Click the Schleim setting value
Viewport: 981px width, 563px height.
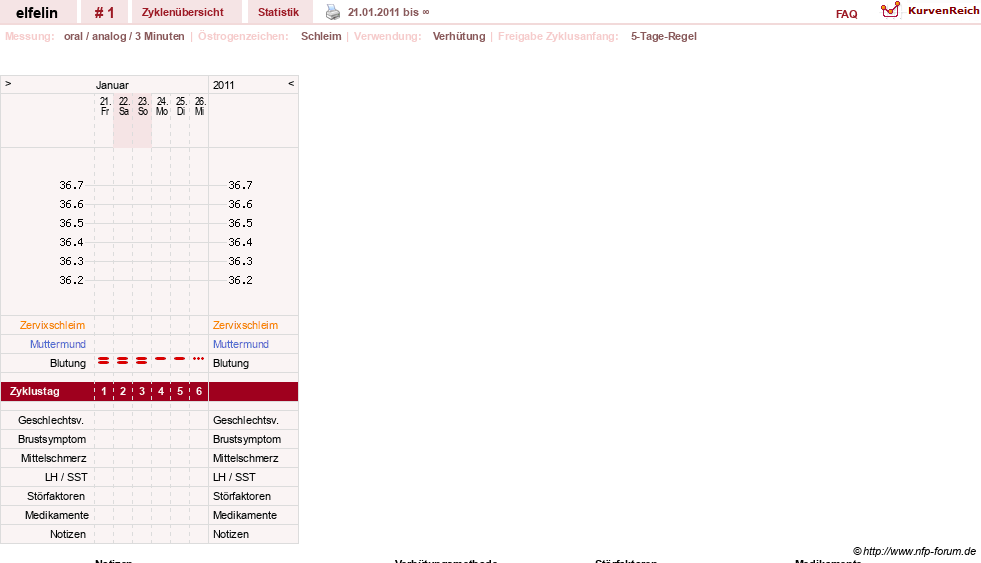point(321,36)
